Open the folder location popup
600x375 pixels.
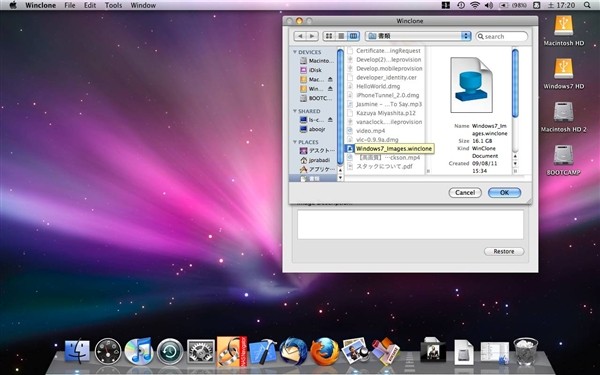pyautogui.click(x=418, y=36)
